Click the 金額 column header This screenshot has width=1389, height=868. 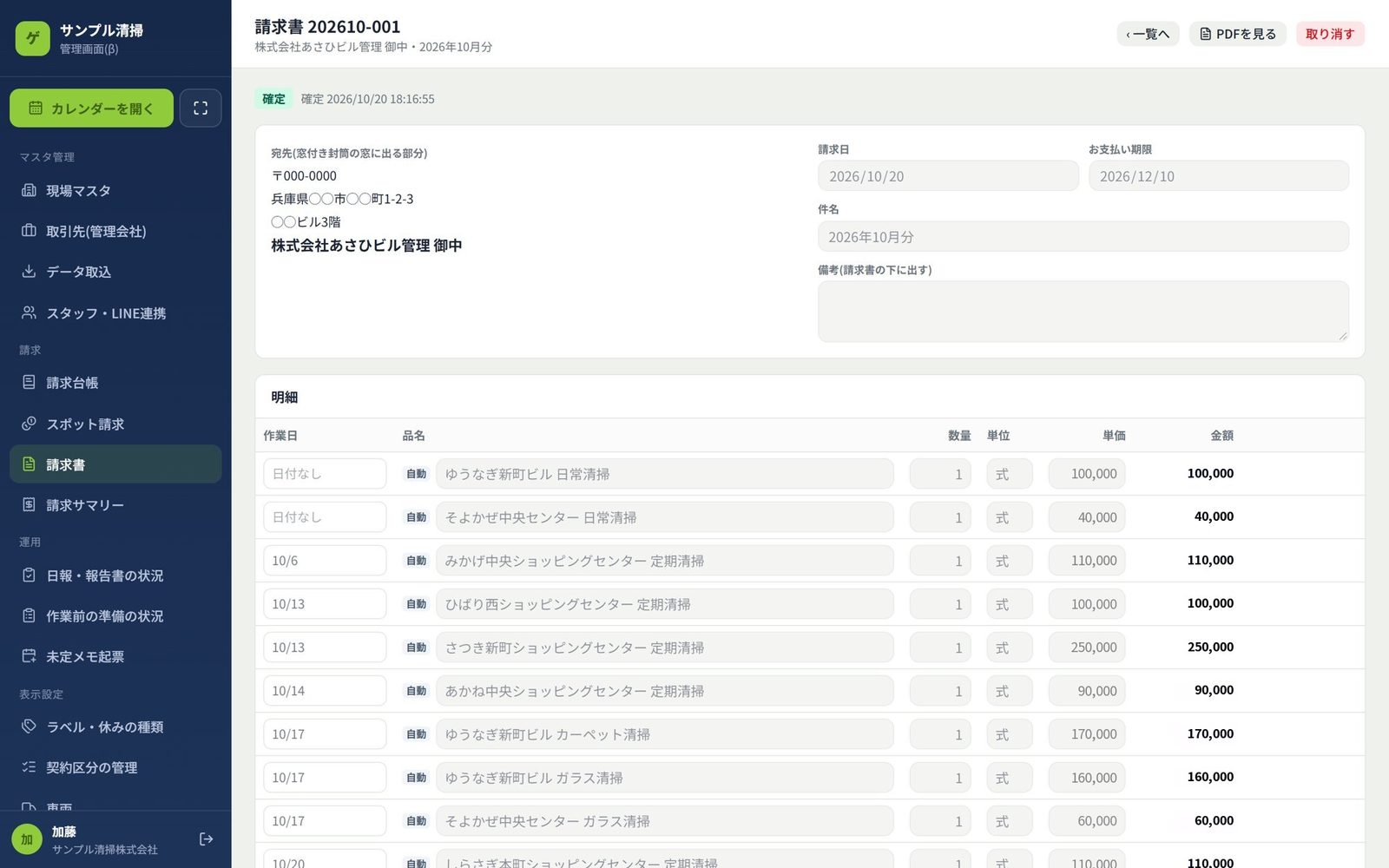[1221, 435]
